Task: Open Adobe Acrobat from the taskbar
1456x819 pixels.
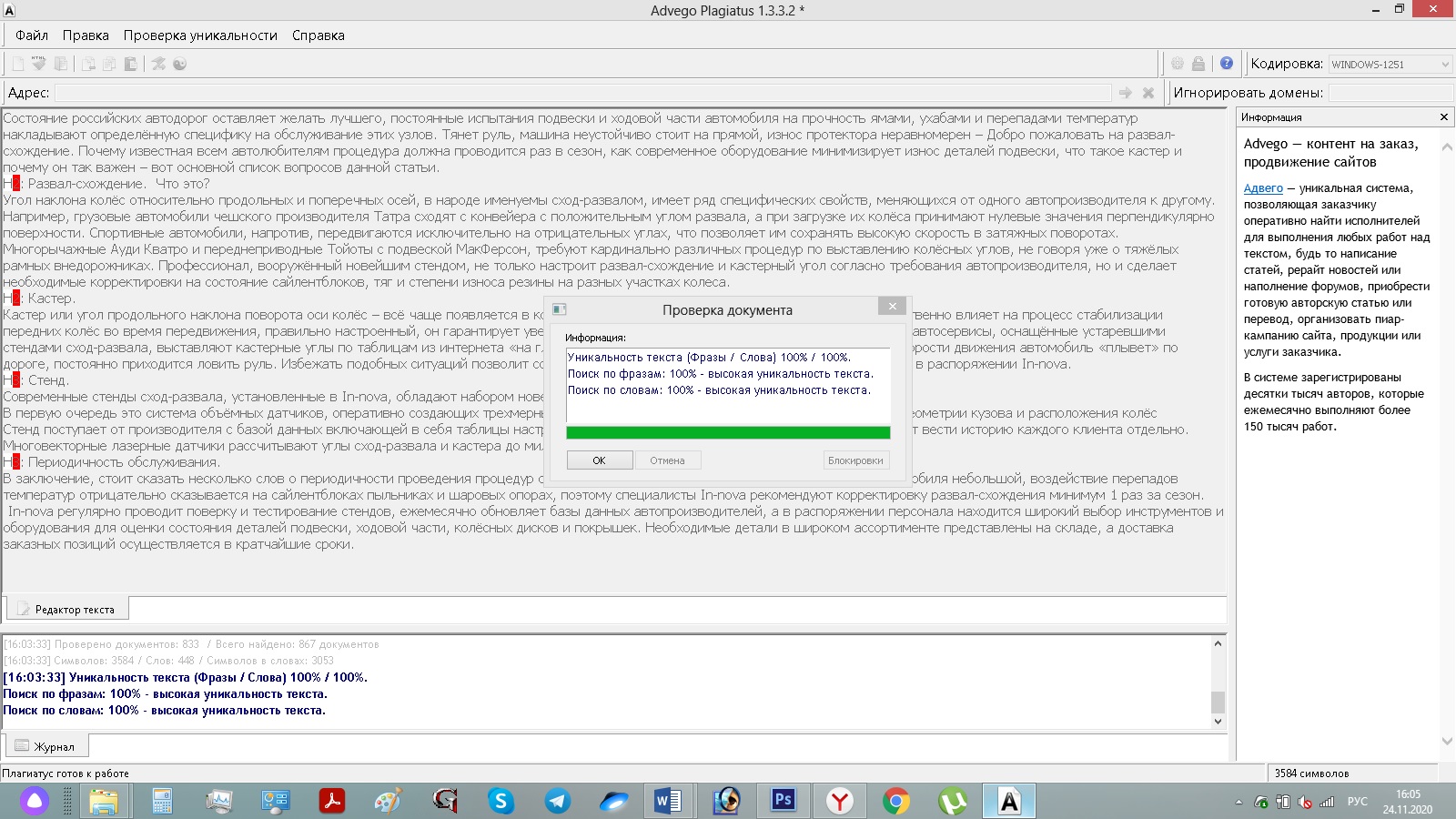Action: tap(331, 801)
